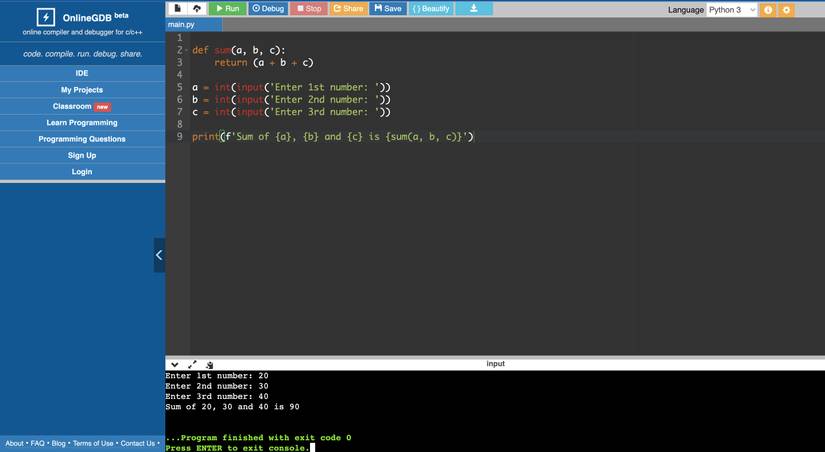Viewport: 825px width, 452px height.
Task: Select the input console tab label
Action: pos(495,364)
